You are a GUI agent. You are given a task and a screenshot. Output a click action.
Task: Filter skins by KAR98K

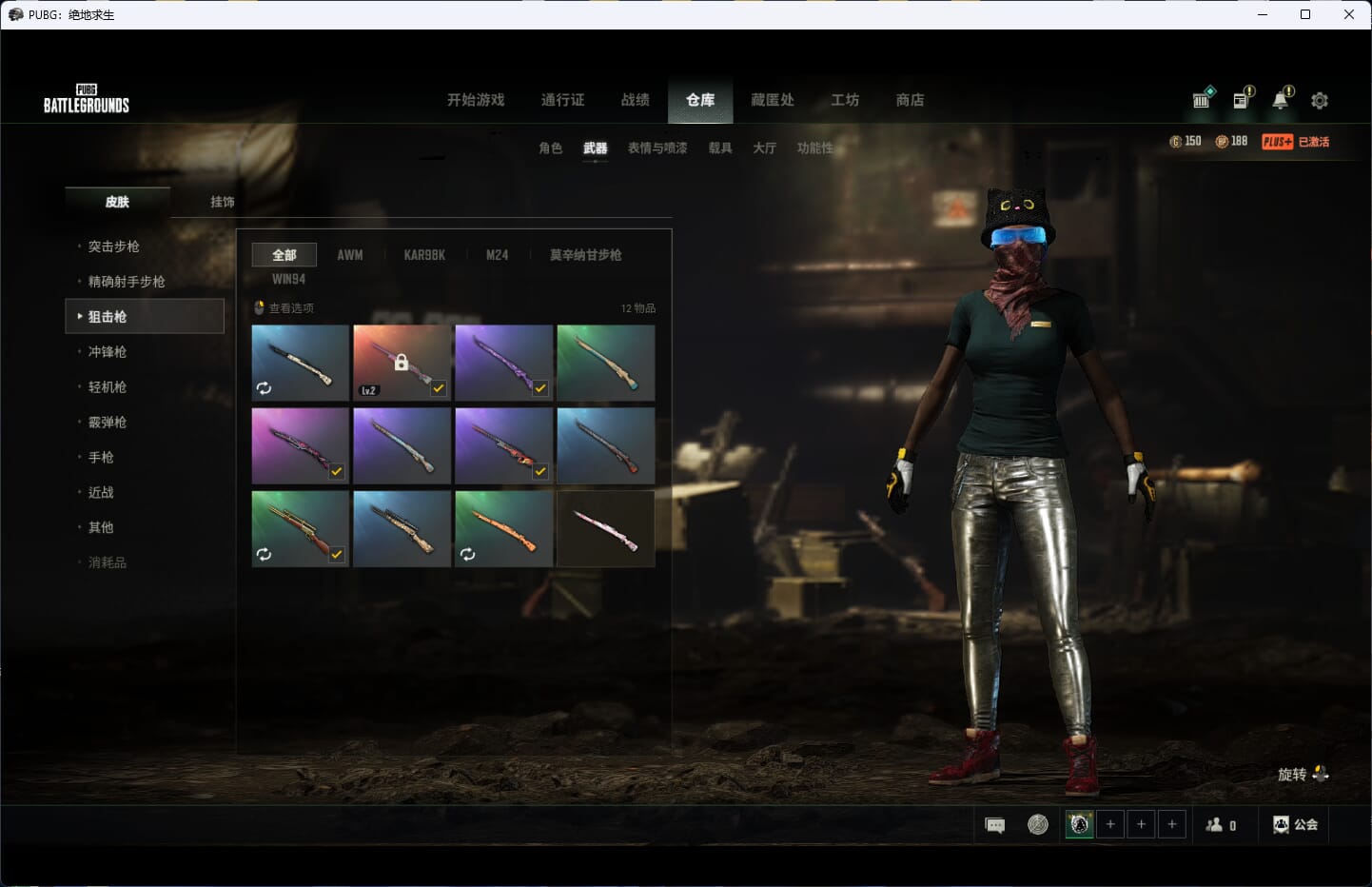click(x=424, y=255)
